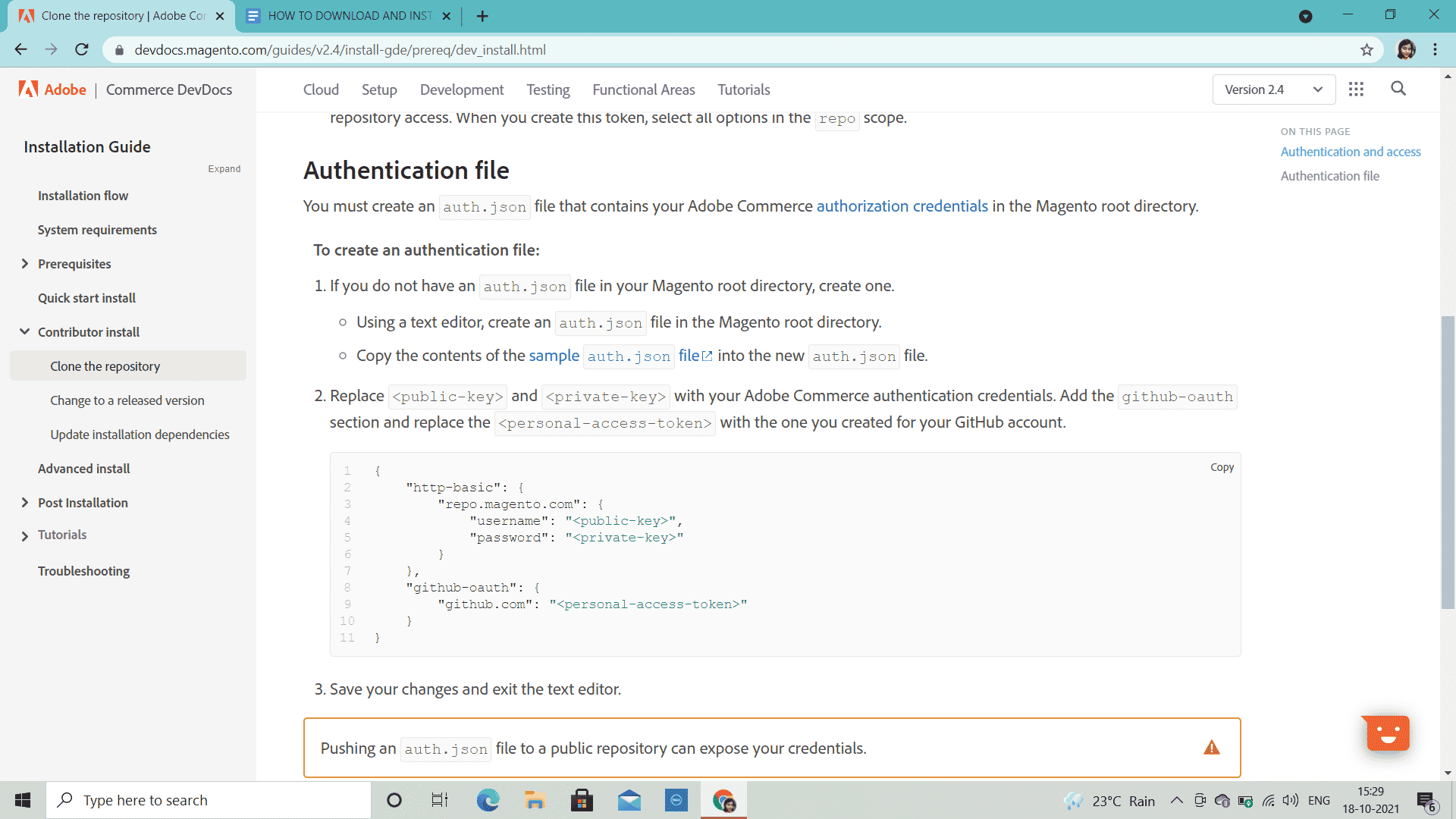Bookmark this page with the star icon
This screenshot has height=819, width=1456.
tap(1367, 50)
